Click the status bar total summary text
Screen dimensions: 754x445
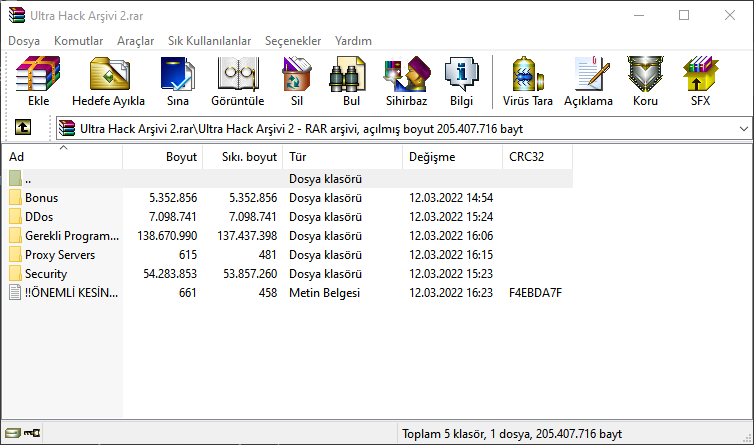[x=512, y=434]
